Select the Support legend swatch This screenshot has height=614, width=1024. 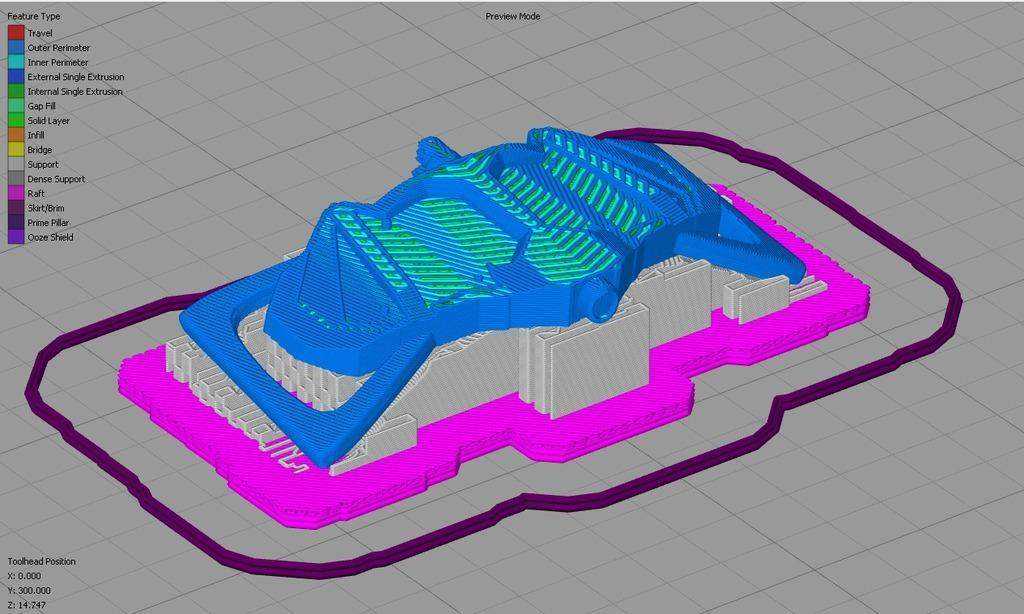click(16, 164)
